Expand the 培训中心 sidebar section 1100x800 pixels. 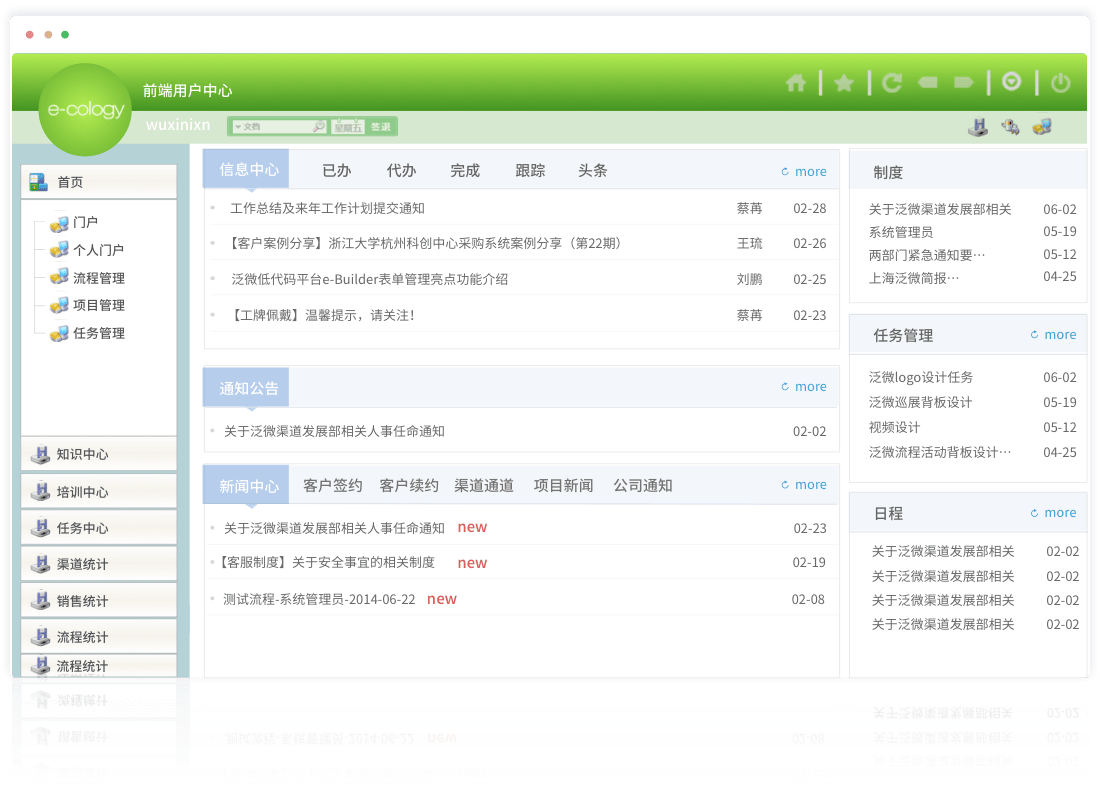click(98, 492)
